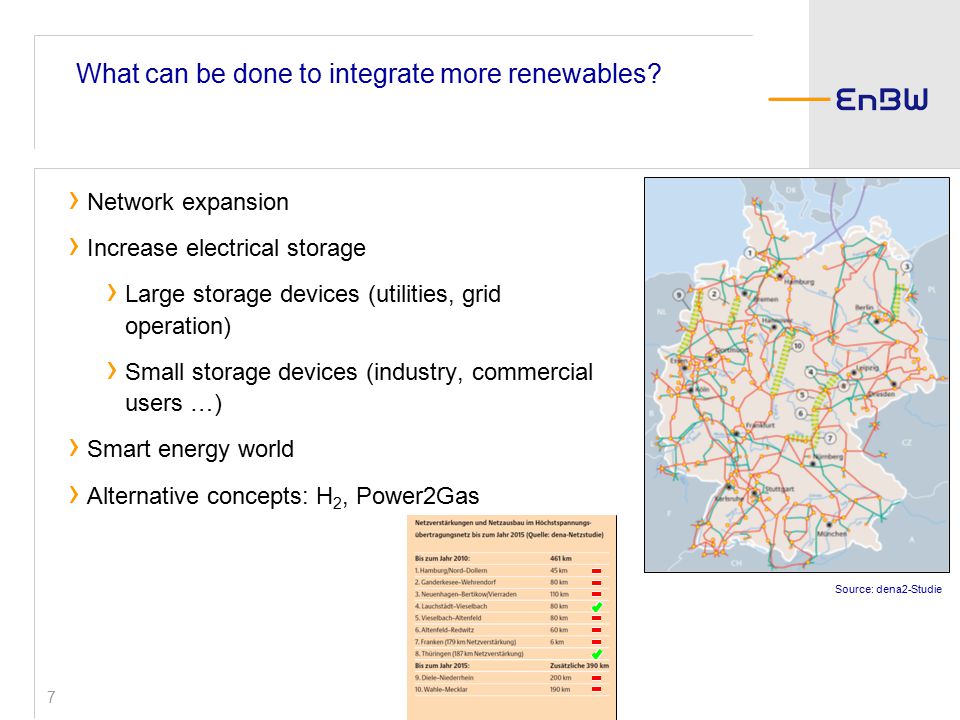This screenshot has height=720, width=960.
Task: Click the red status mark for Altenfeld-Redwitz
Action: (x=596, y=630)
